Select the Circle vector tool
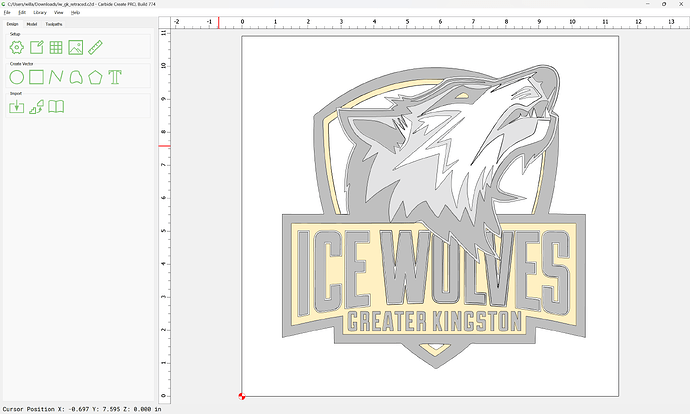This screenshot has height=414, width=690. click(17, 77)
